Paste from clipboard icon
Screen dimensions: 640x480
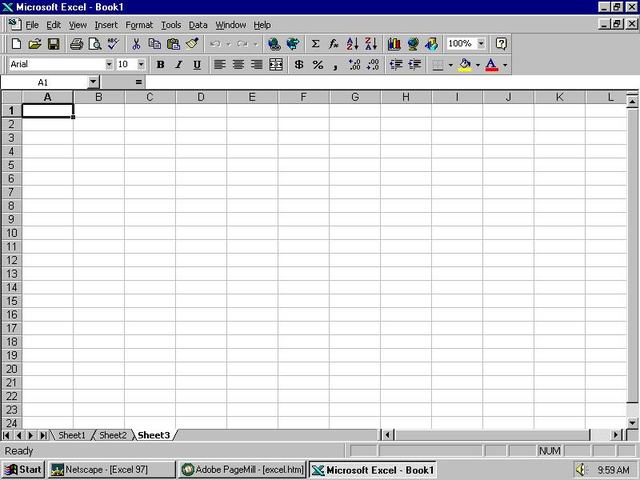(x=173, y=44)
